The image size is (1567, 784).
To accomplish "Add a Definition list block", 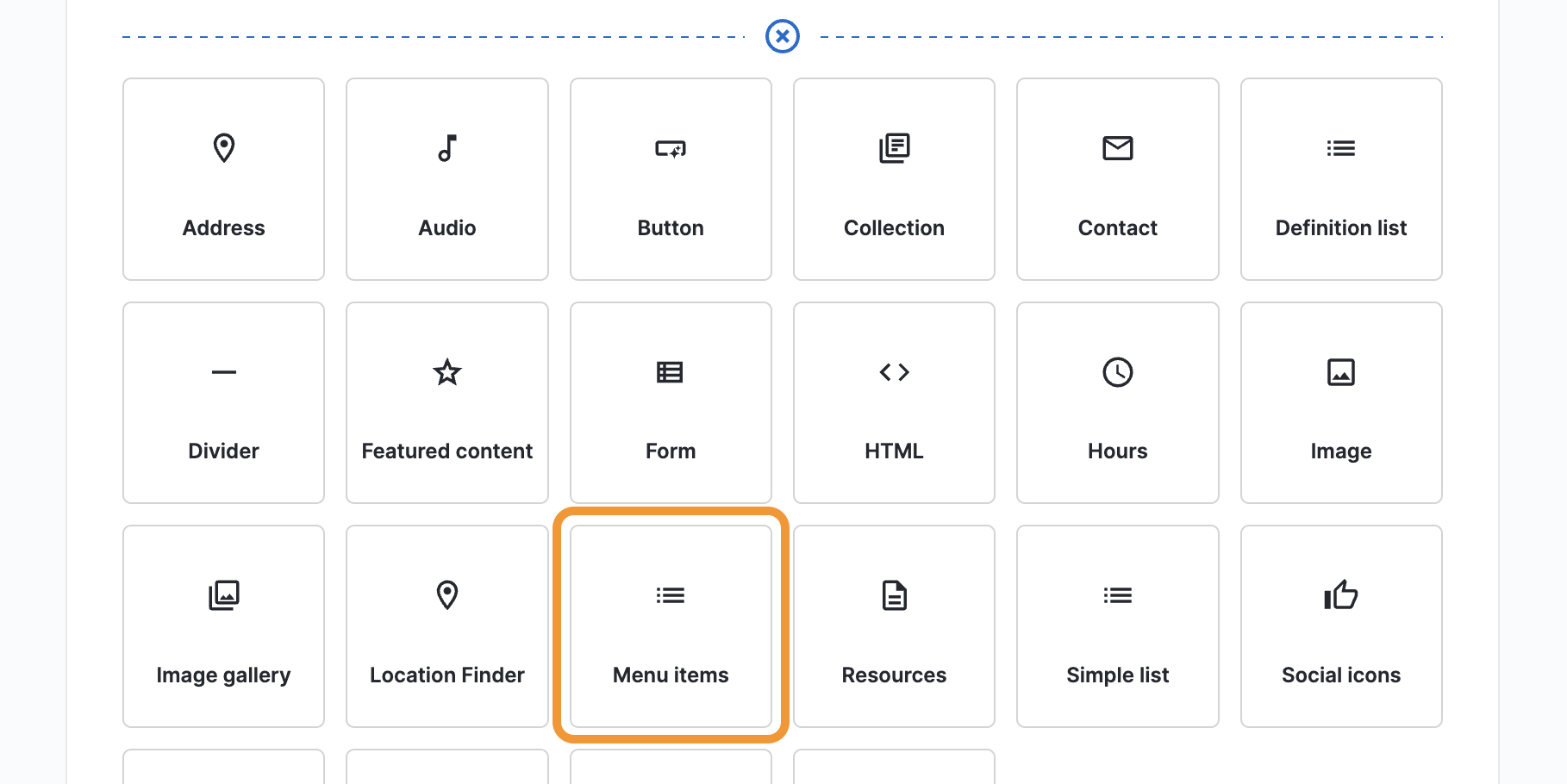I will coord(1340,179).
